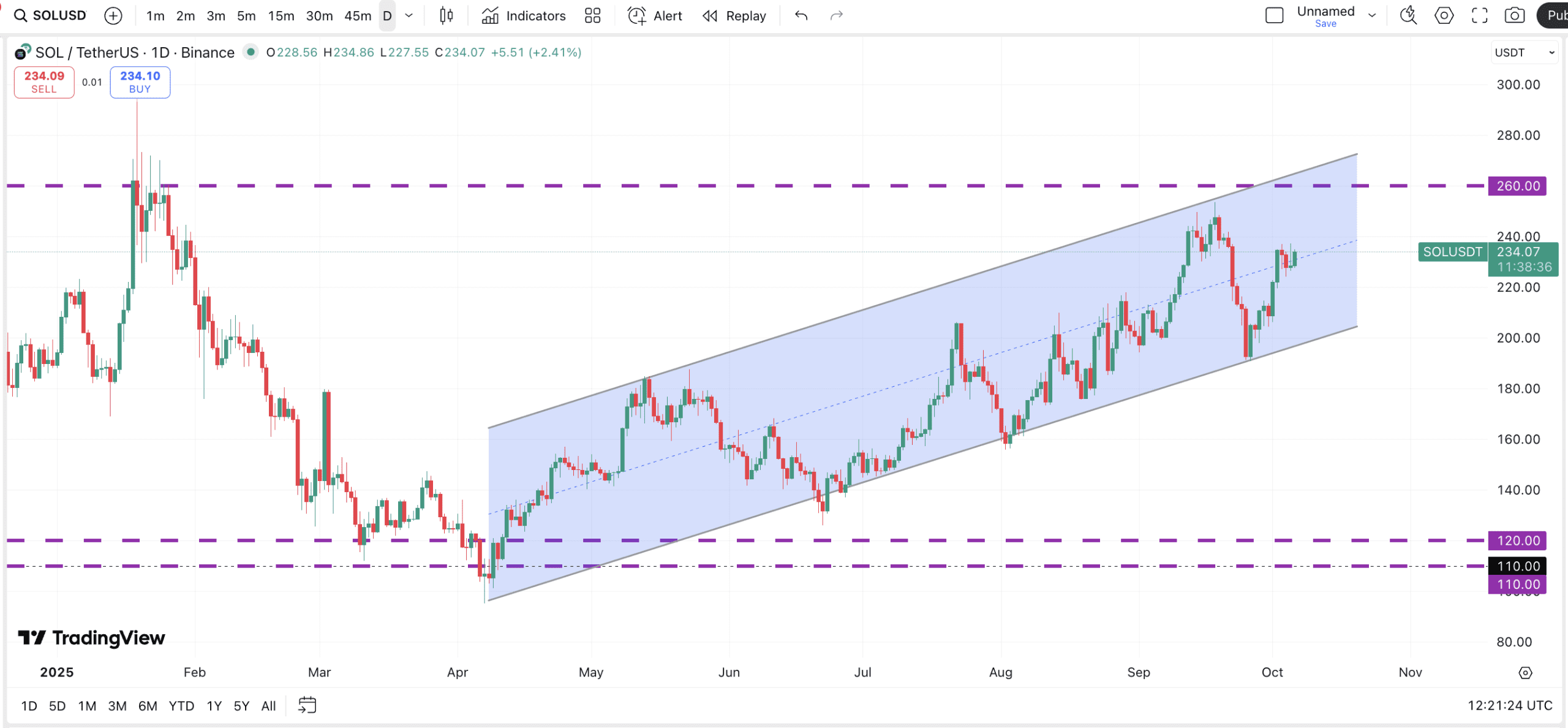The width and height of the screenshot is (1568, 728).
Task: Click the 234.09 SELL button
Action: (44, 82)
